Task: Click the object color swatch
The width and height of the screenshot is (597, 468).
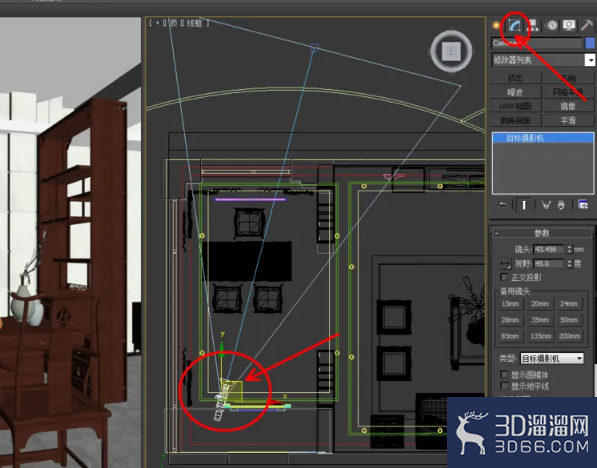Action: (x=590, y=43)
